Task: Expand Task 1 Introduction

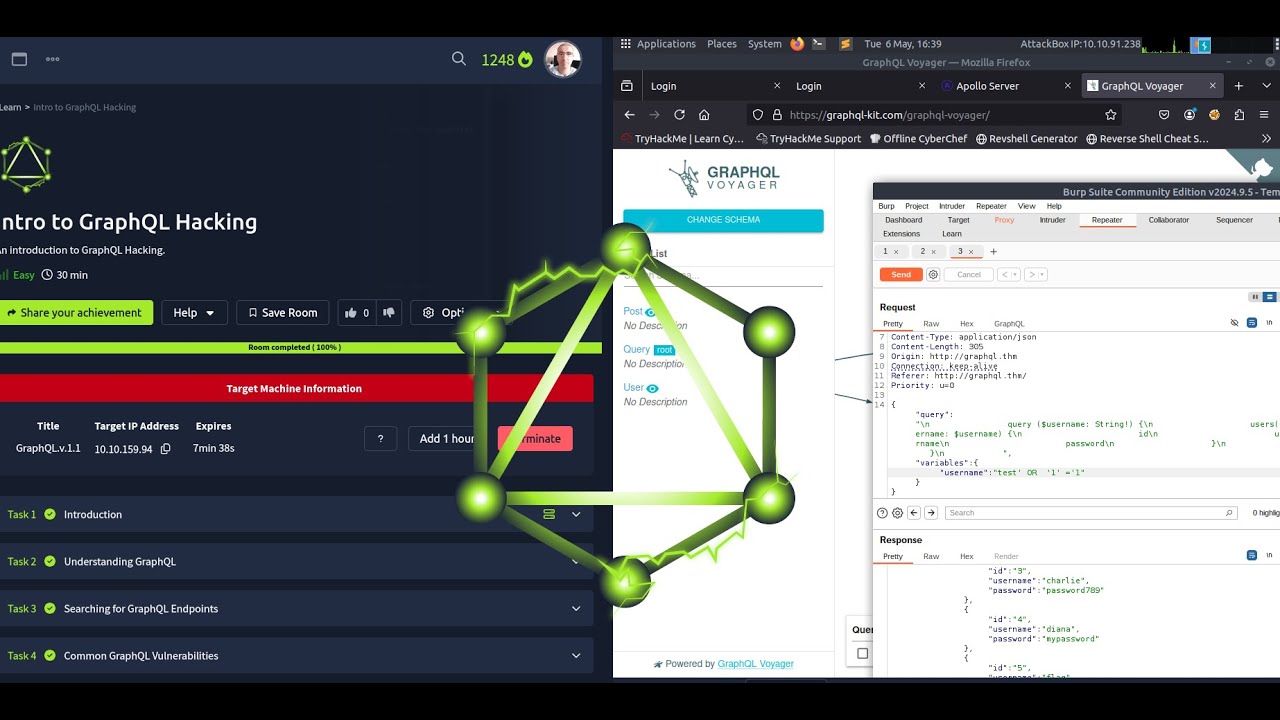Action: tap(576, 514)
